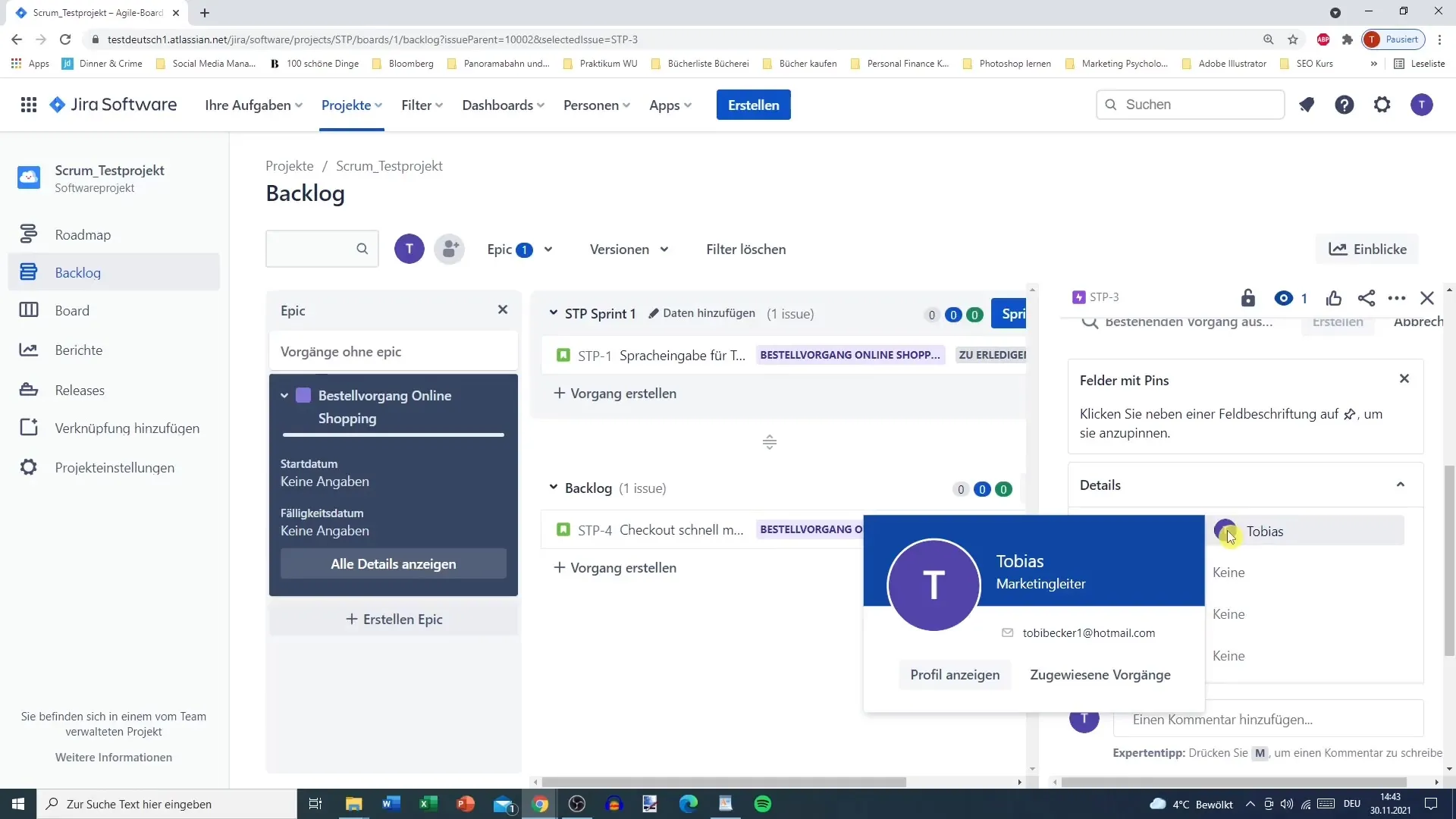Open the Berichte sidebar item
The height and width of the screenshot is (819, 1456).
point(114,350)
